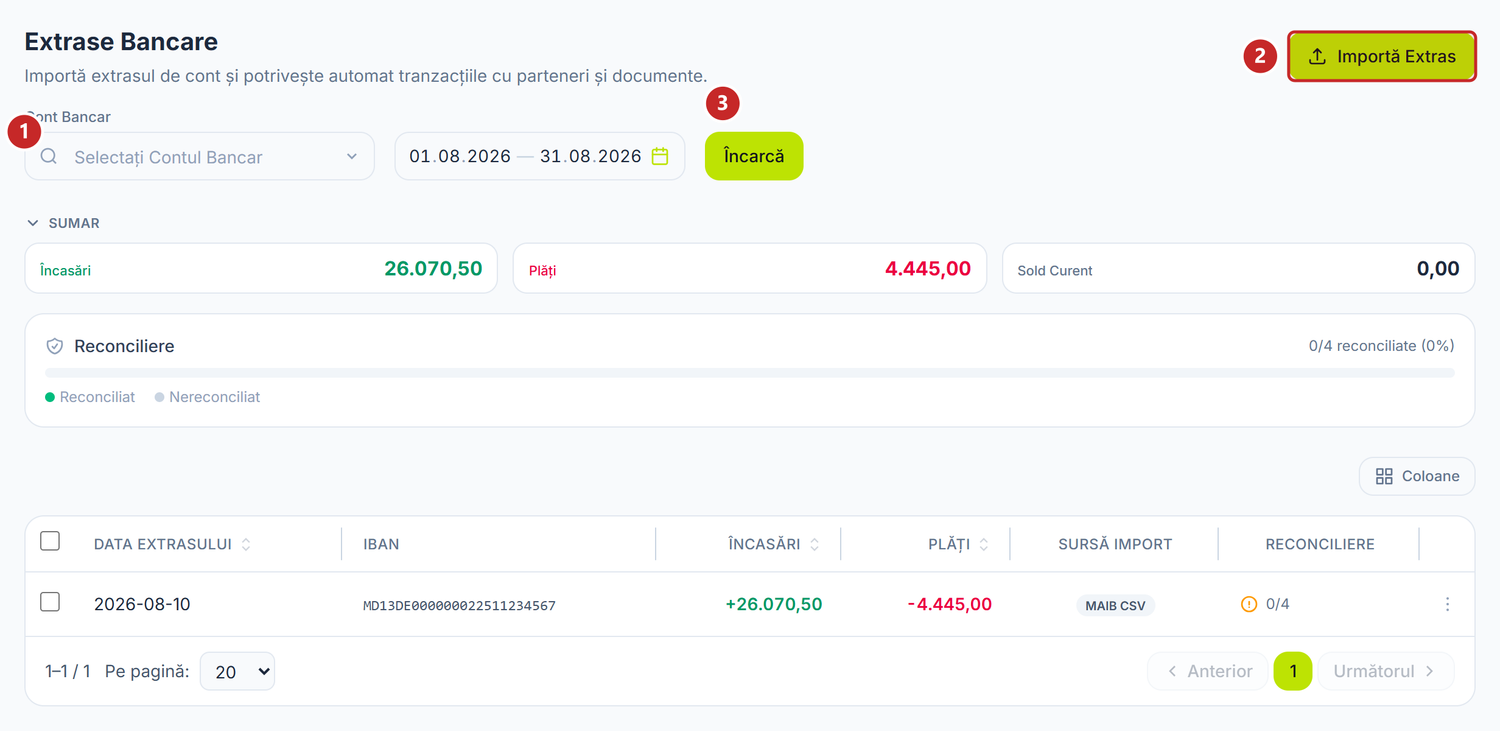Click the Plăți summary card

tap(750, 268)
